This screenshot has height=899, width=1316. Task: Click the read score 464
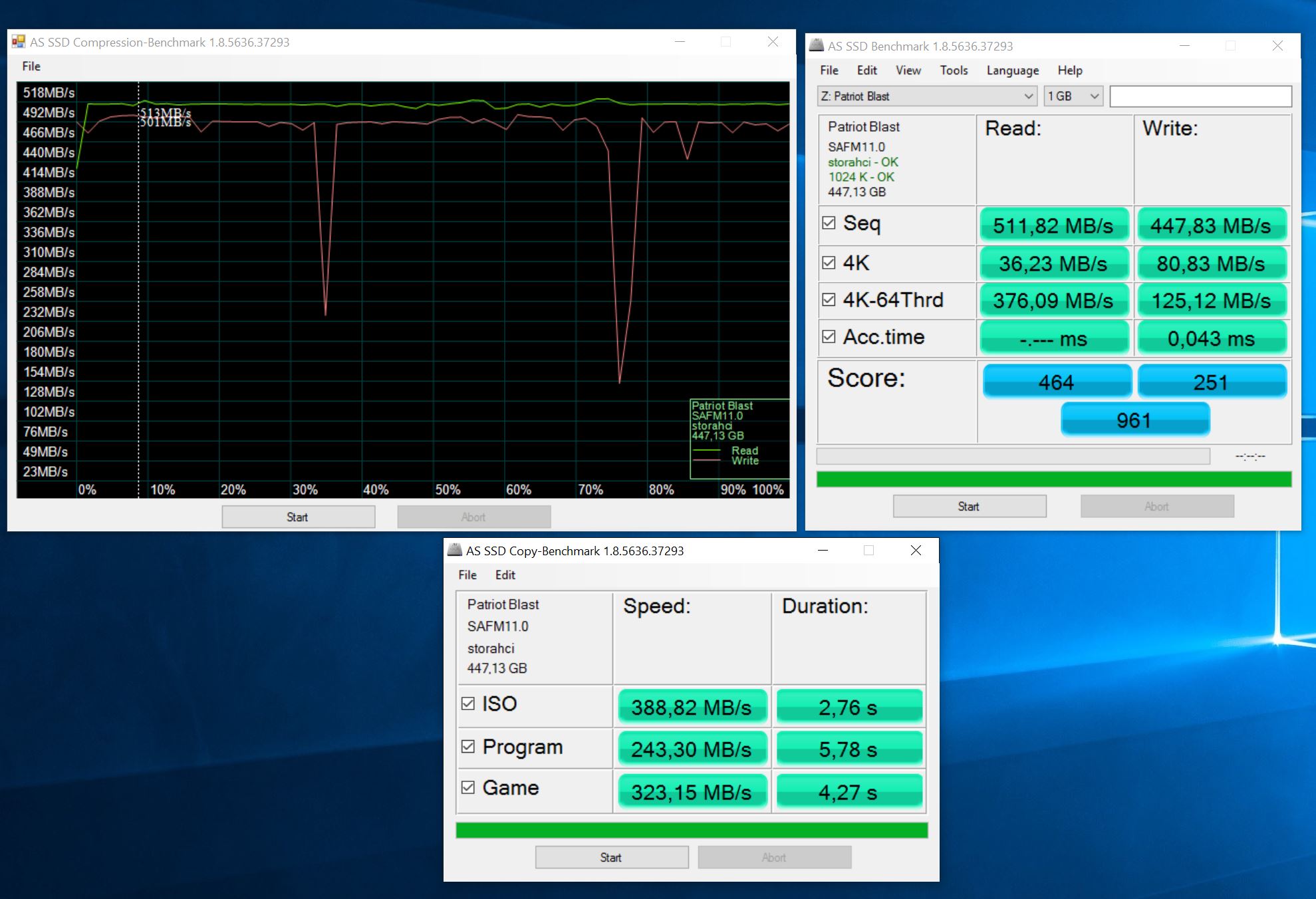1057,382
